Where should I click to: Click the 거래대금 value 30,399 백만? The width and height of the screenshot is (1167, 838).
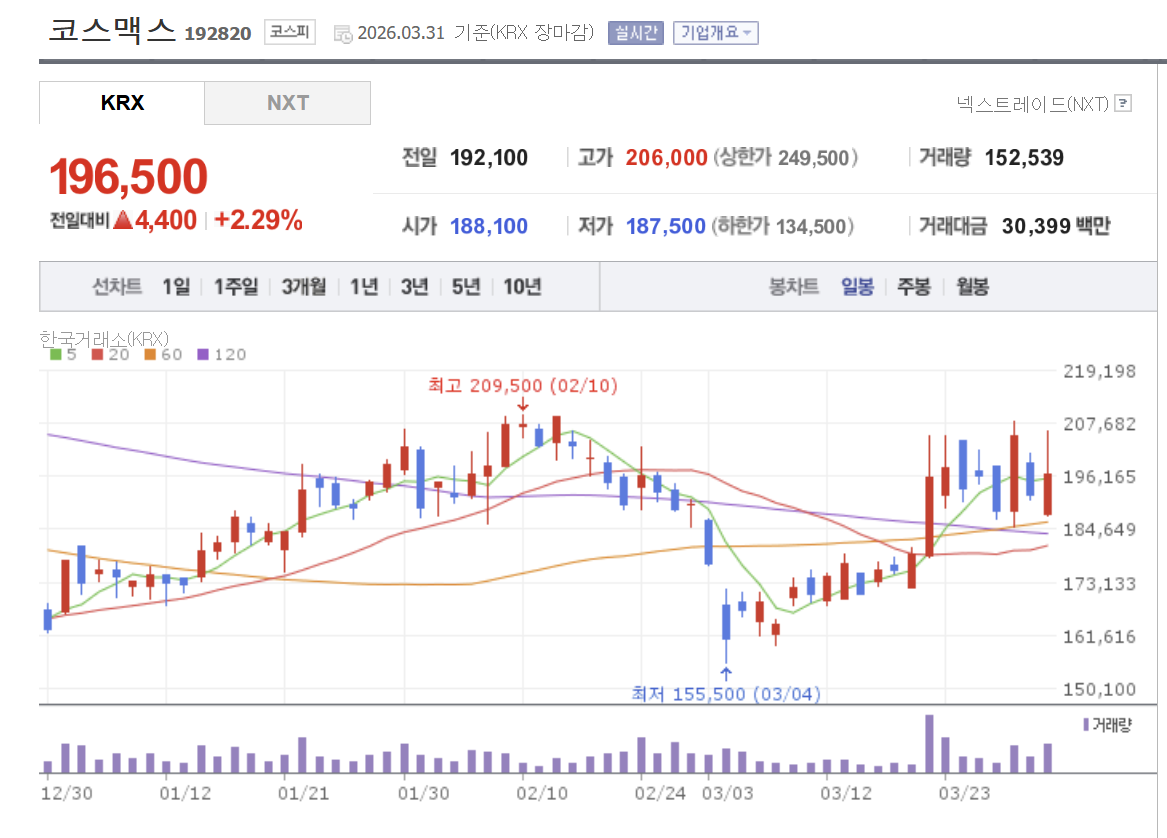(1056, 226)
